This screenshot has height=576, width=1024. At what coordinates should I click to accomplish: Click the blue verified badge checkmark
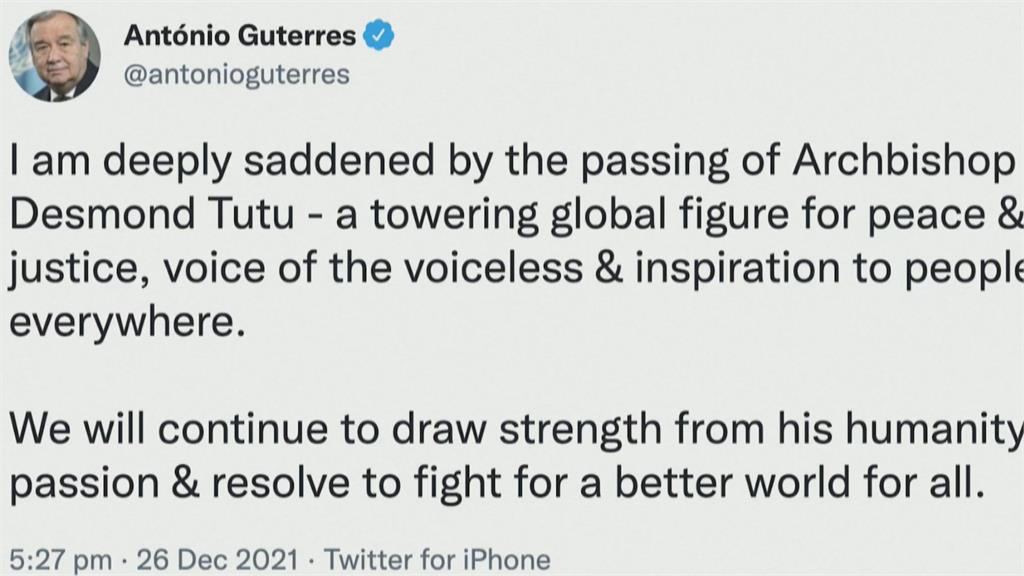(378, 35)
